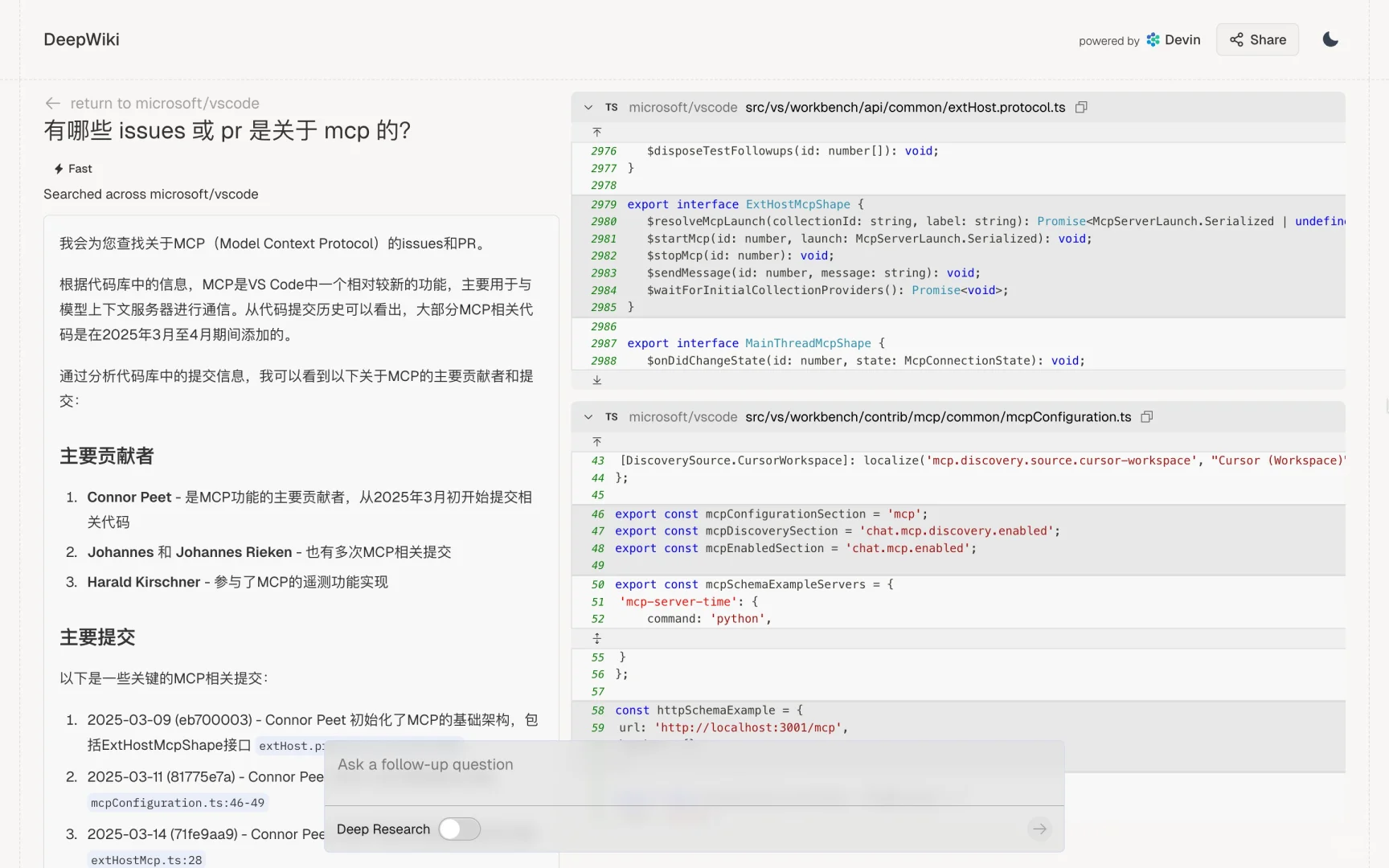1389x868 pixels.
Task: Collapse the mcpConfiguration.ts code block
Action: 588,417
